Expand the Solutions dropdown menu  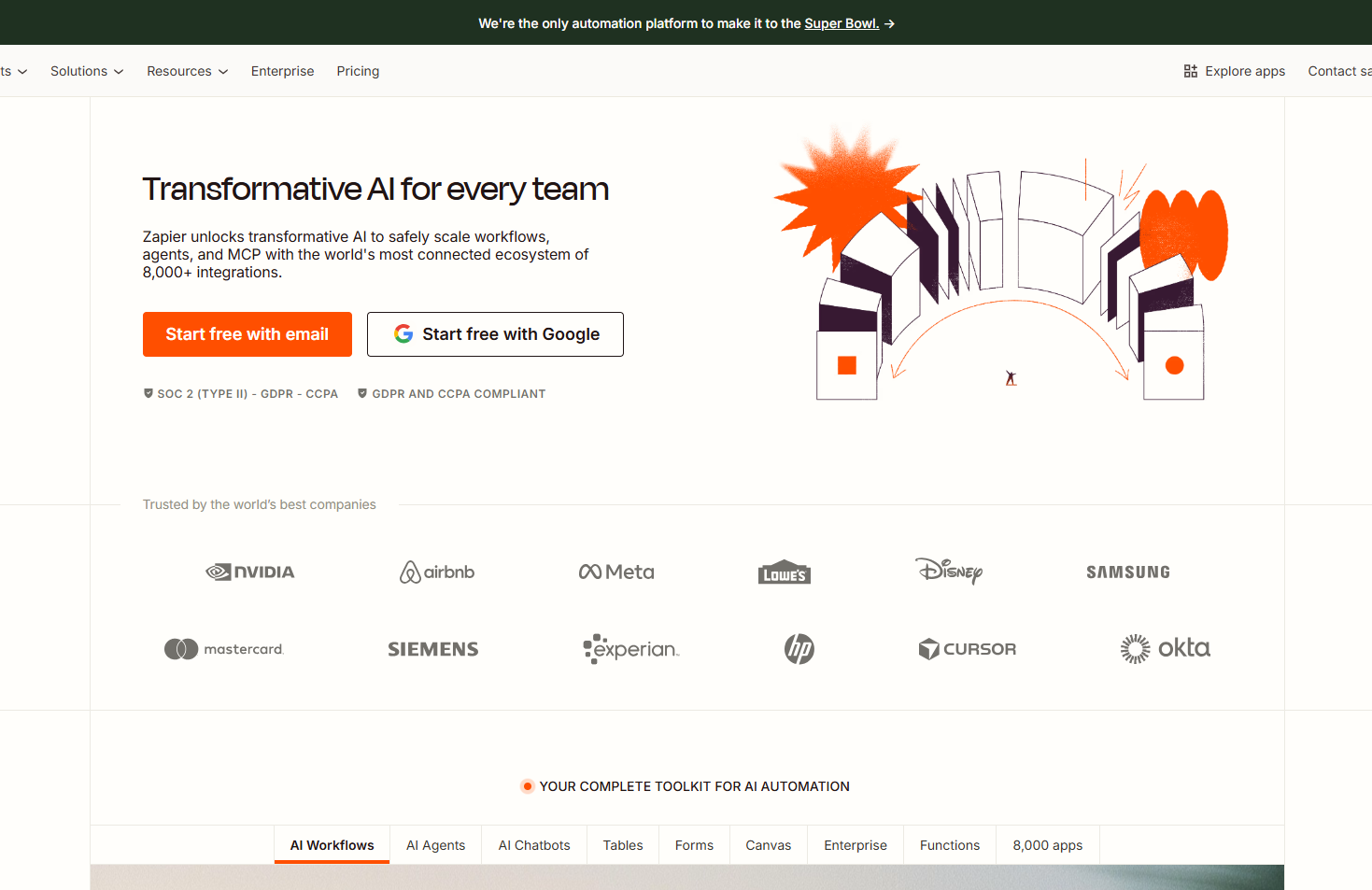(x=87, y=71)
